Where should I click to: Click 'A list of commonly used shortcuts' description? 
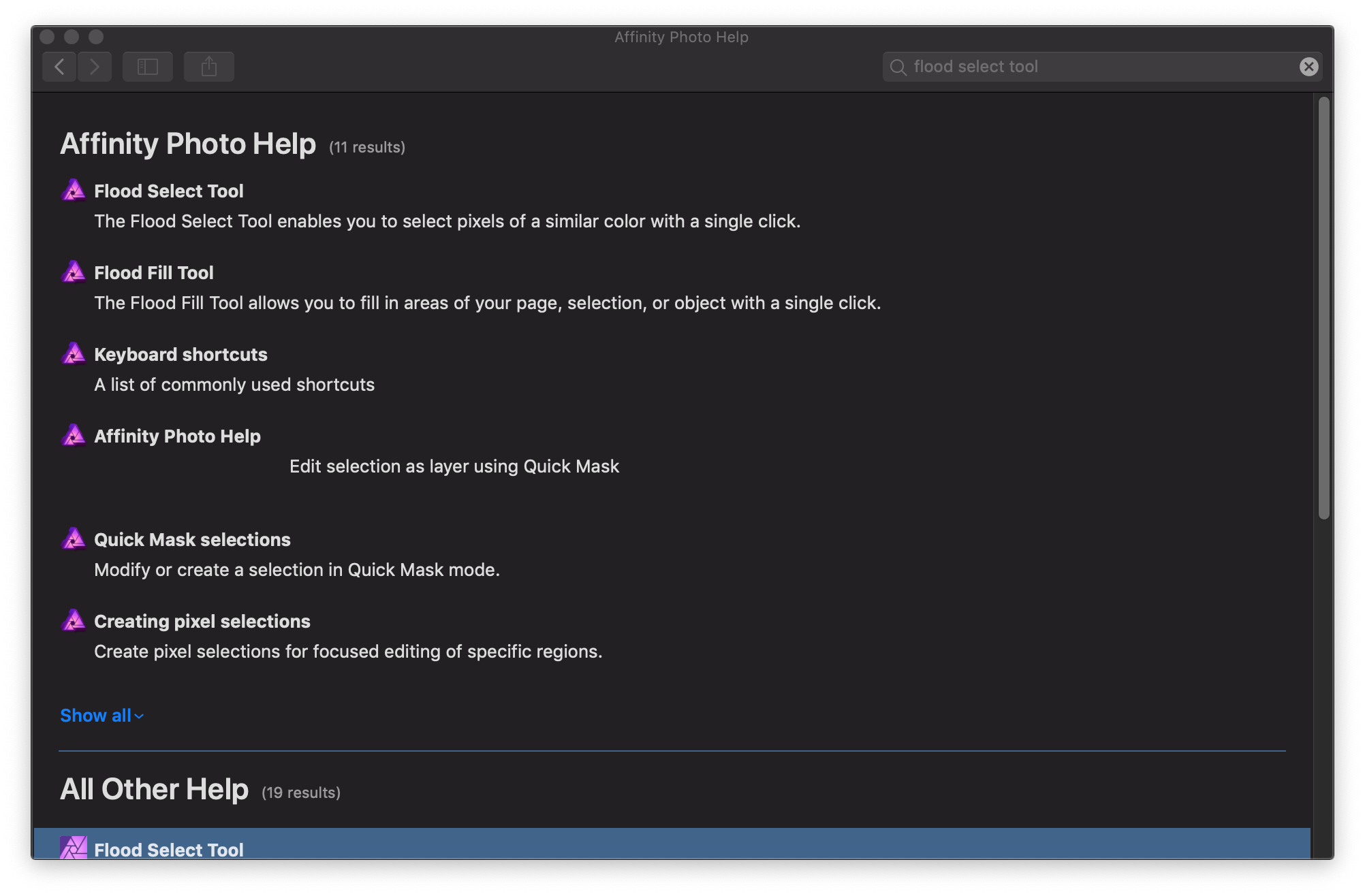(234, 385)
